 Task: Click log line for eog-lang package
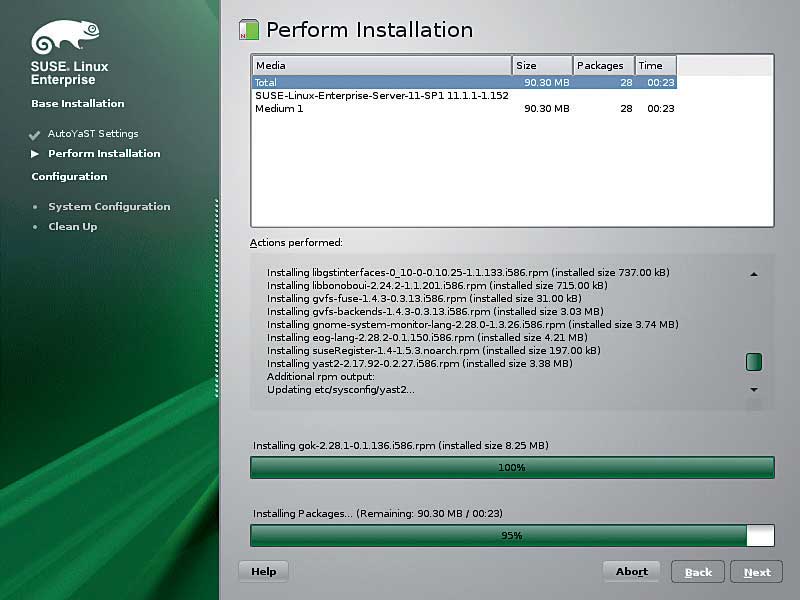coord(427,338)
